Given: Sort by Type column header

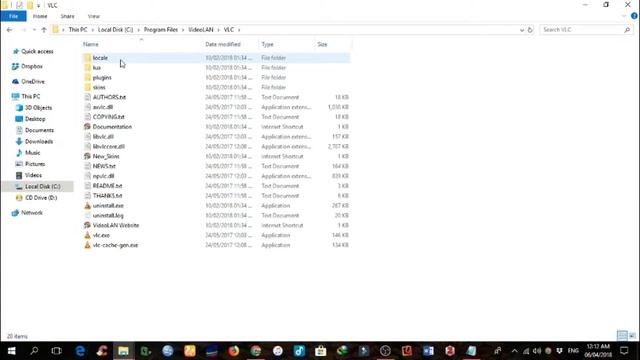Looking at the screenshot, I should pyautogui.click(x=267, y=44).
